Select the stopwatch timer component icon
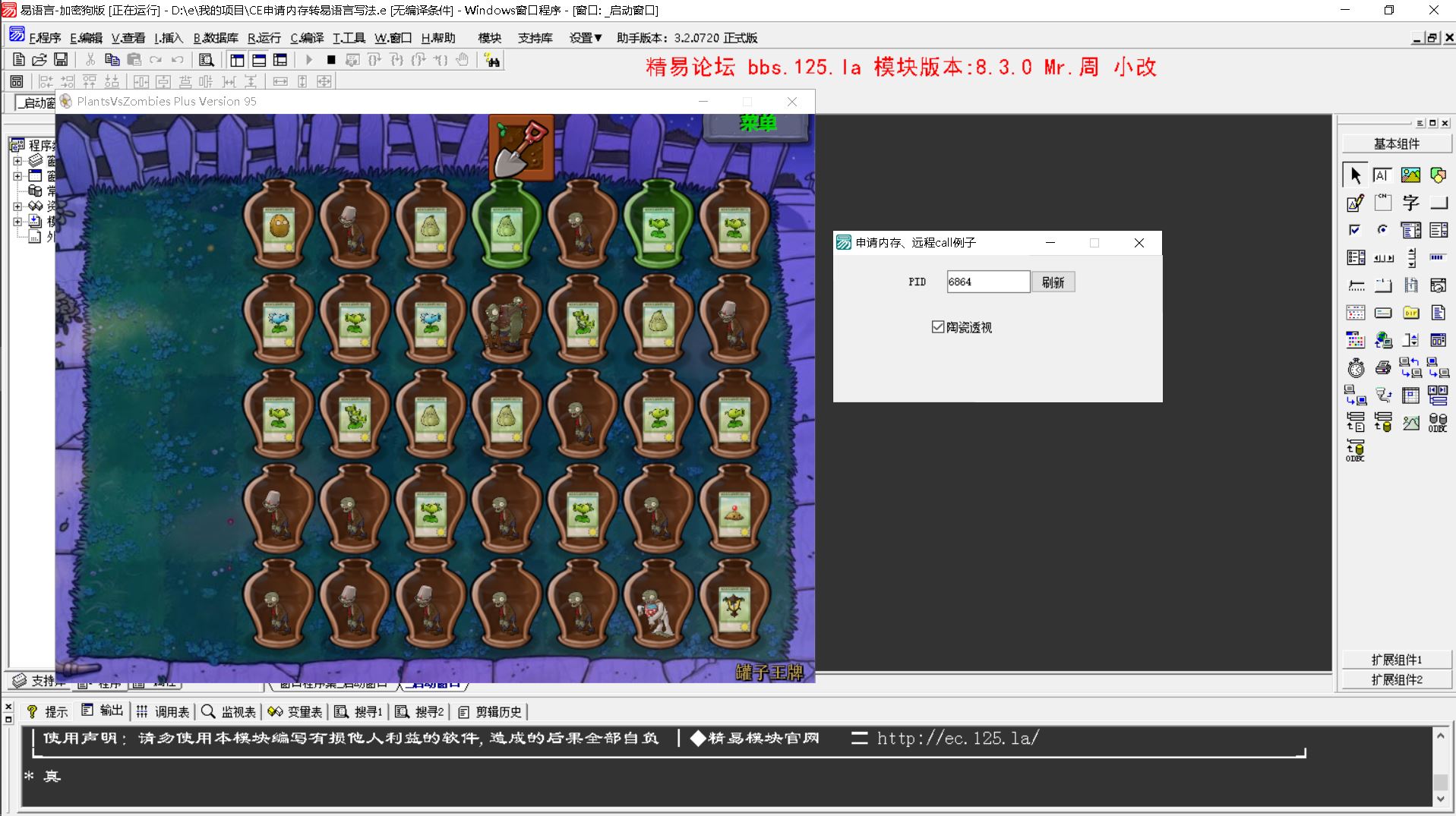This screenshot has width=1456, height=816. pyautogui.click(x=1355, y=368)
